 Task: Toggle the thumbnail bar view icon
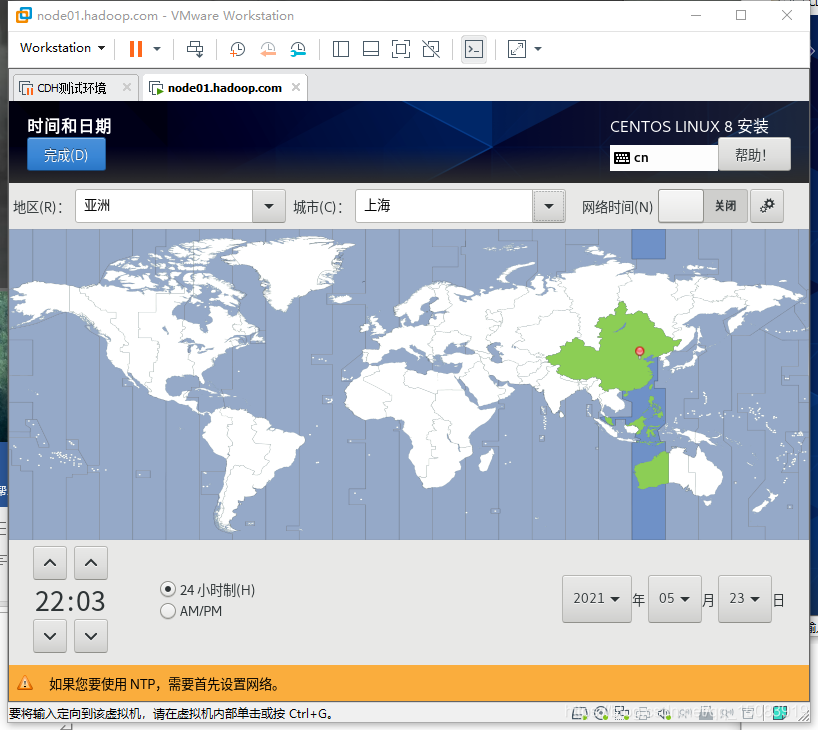click(x=371, y=49)
